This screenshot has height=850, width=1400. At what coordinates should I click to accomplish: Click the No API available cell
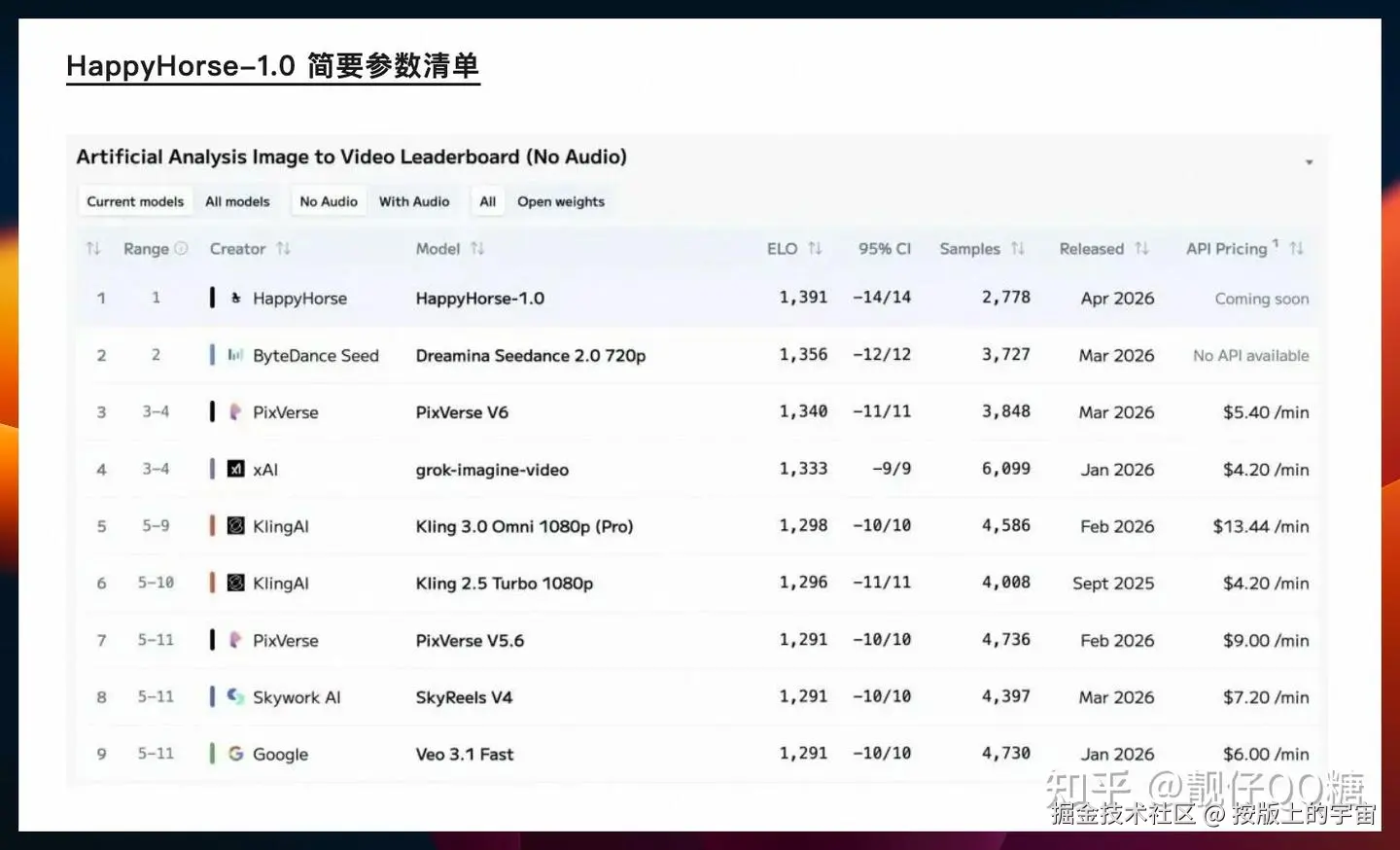[x=1251, y=356]
